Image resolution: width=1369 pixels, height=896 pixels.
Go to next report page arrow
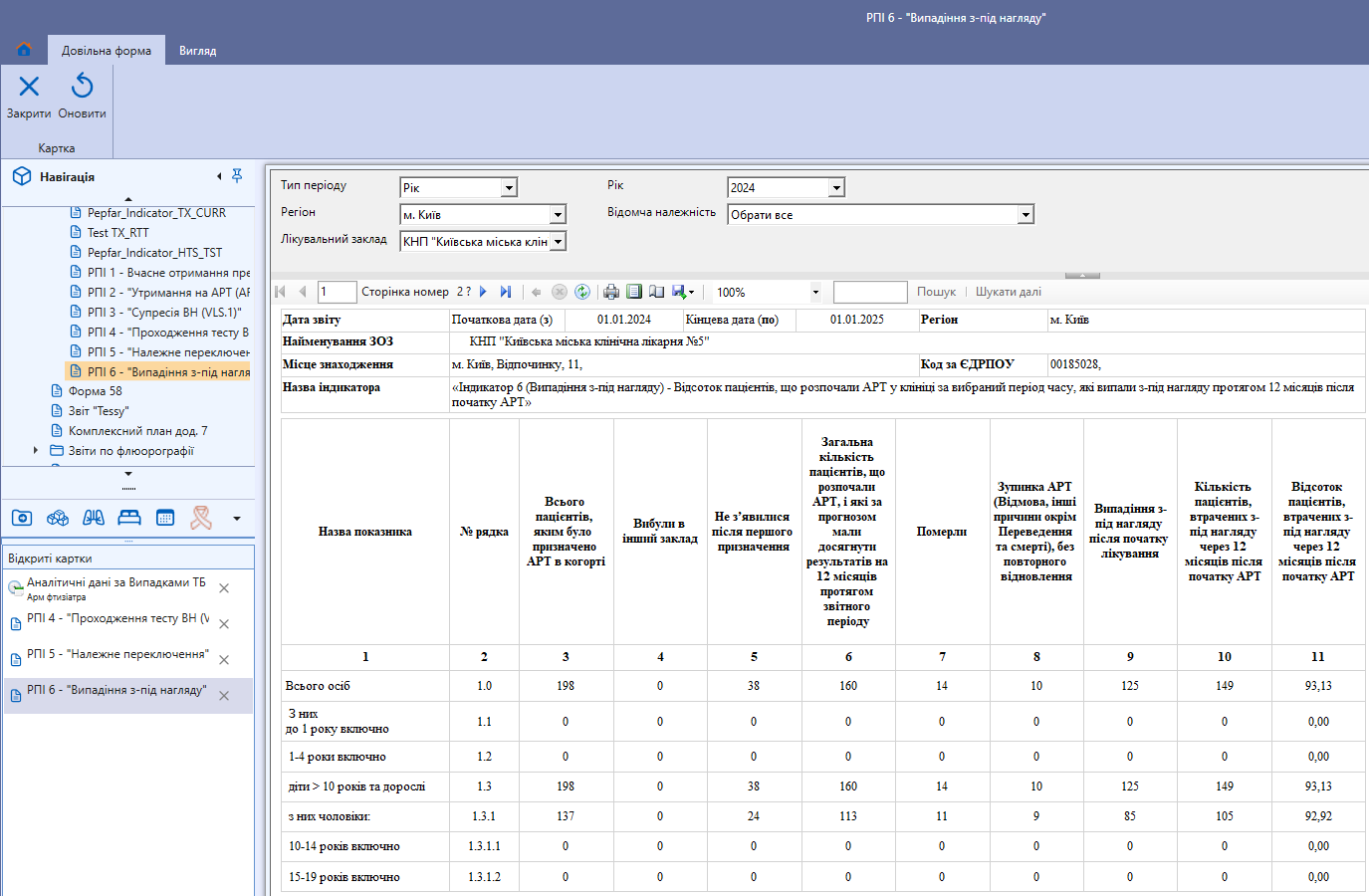click(483, 292)
